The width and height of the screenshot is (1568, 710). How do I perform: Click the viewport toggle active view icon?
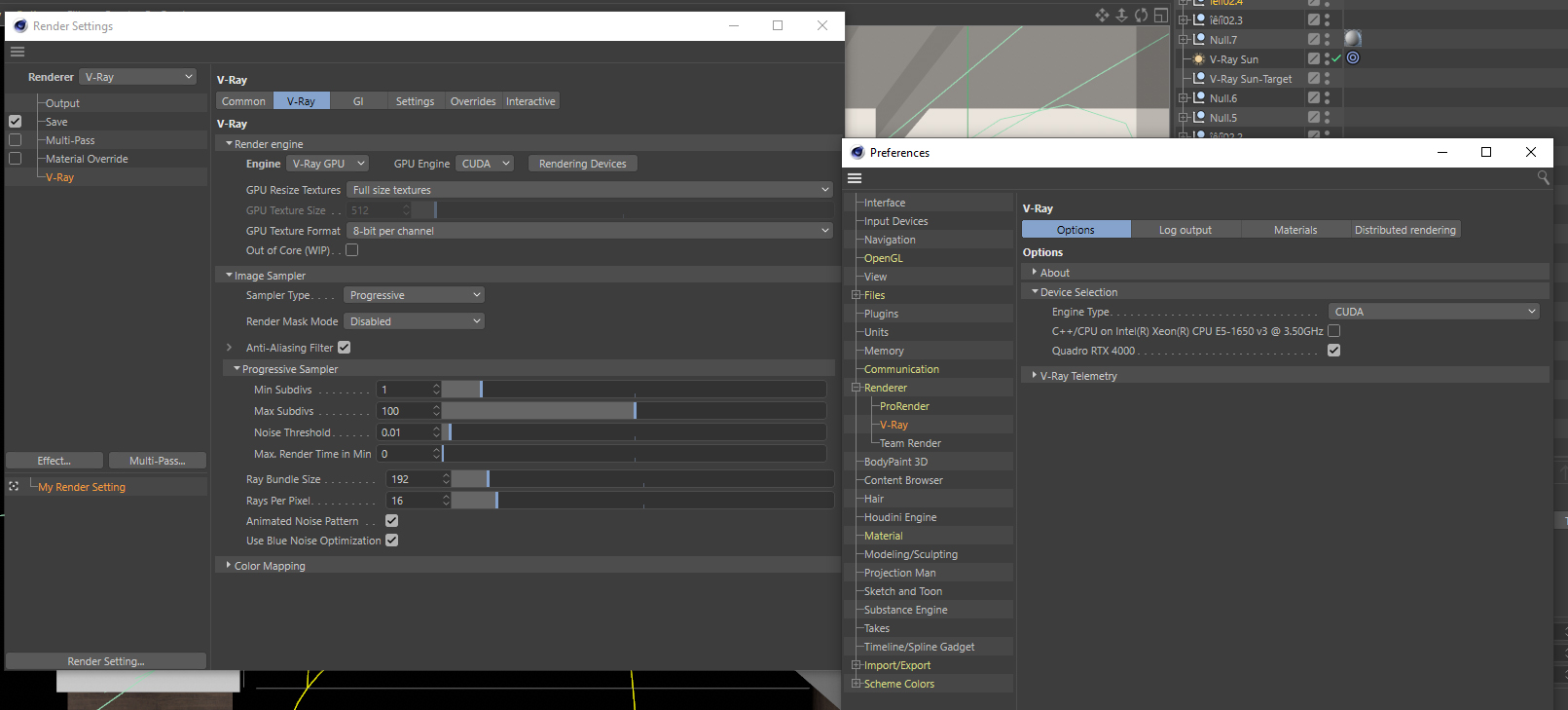coord(1160,15)
